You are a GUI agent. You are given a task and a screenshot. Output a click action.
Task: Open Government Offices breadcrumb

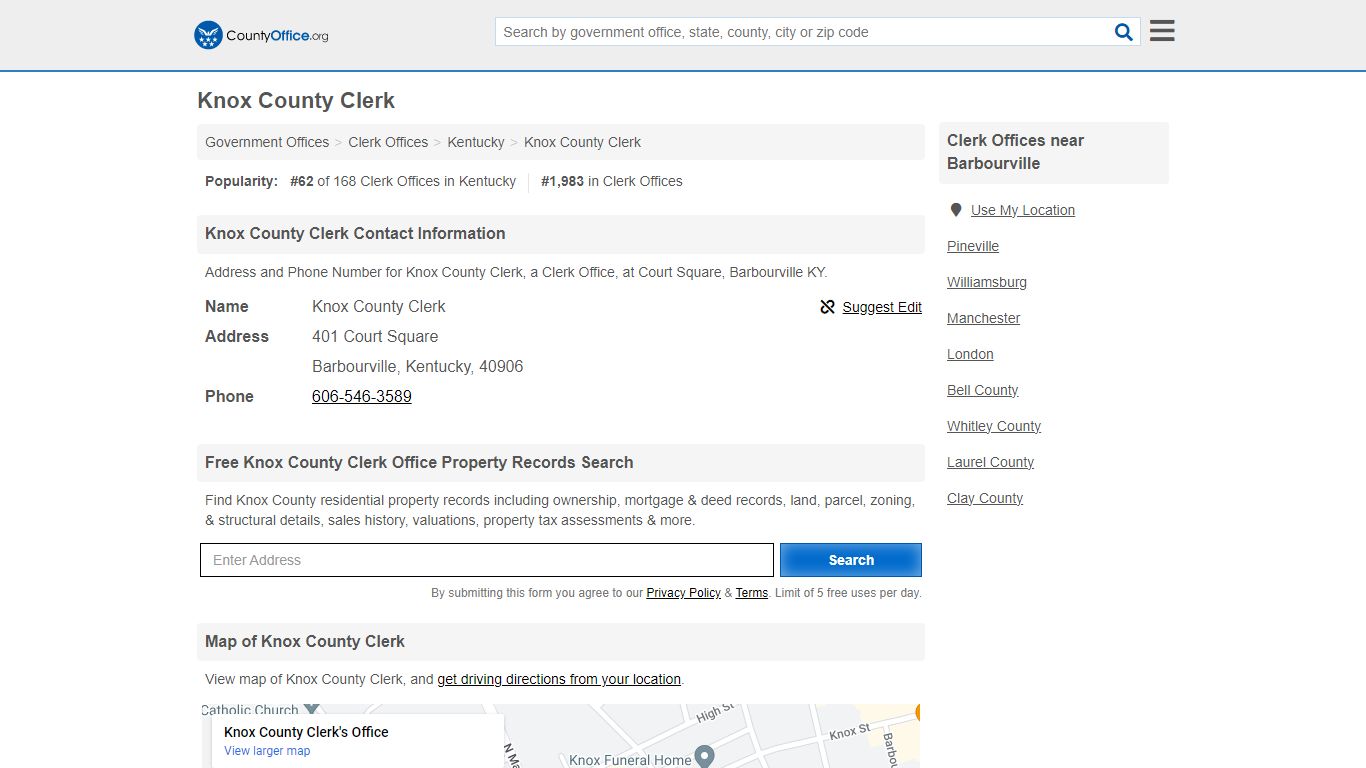pyautogui.click(x=267, y=142)
